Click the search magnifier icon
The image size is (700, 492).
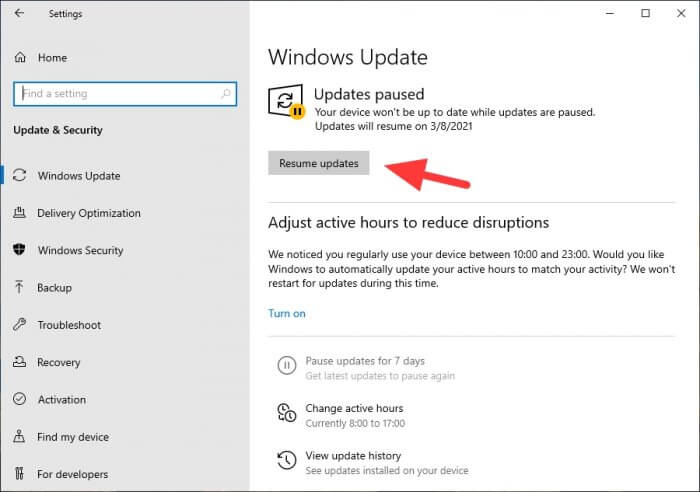click(225, 94)
